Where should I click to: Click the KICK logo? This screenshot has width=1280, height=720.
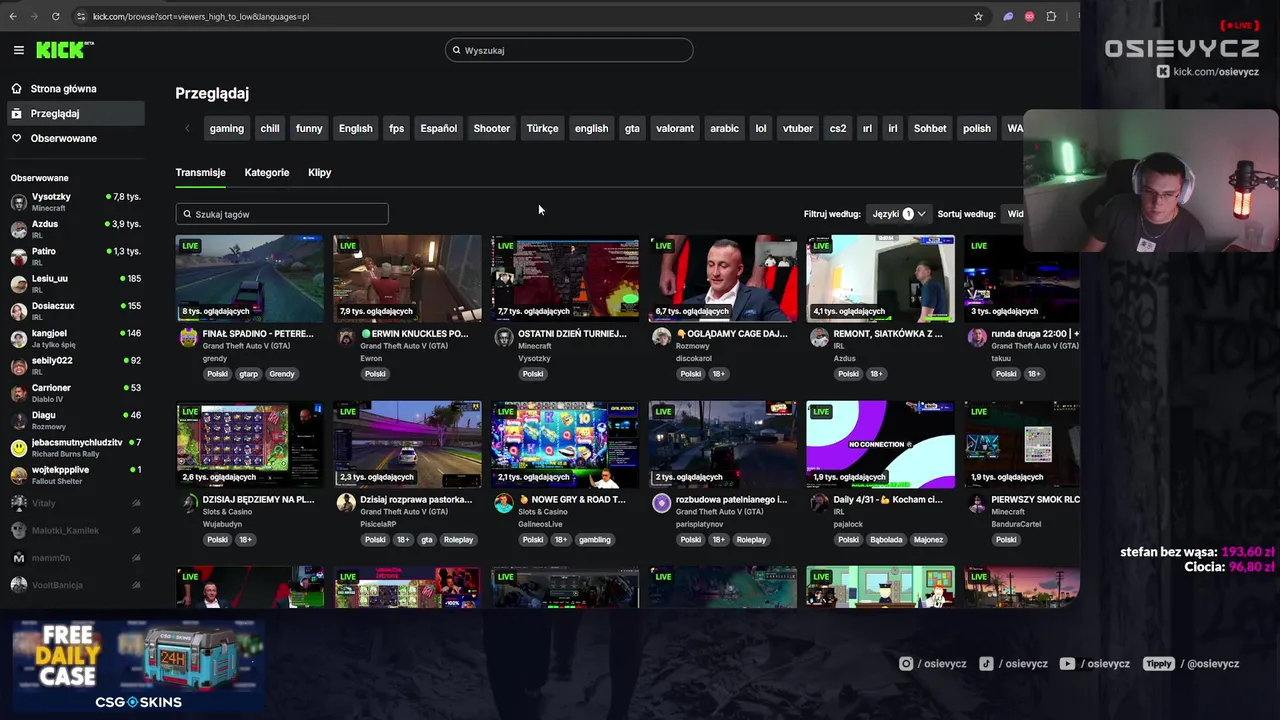pos(61,50)
